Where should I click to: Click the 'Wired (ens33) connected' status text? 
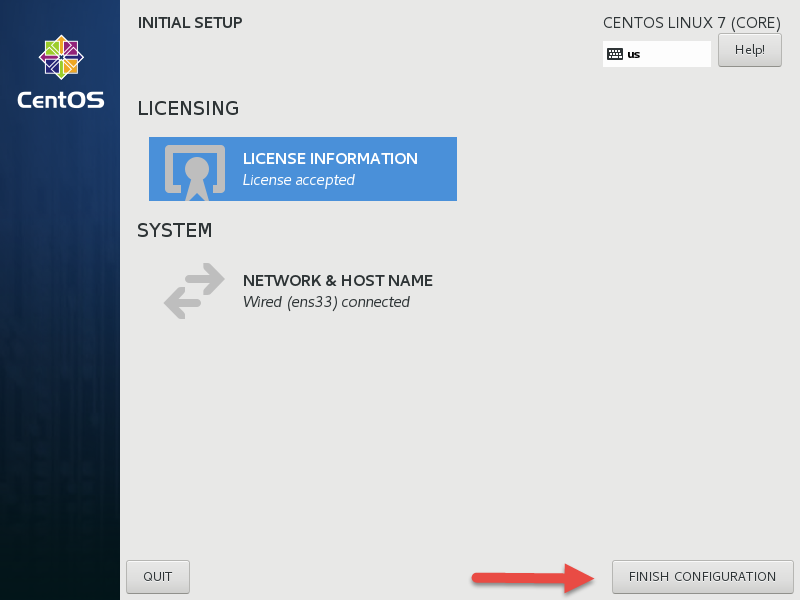(326, 302)
